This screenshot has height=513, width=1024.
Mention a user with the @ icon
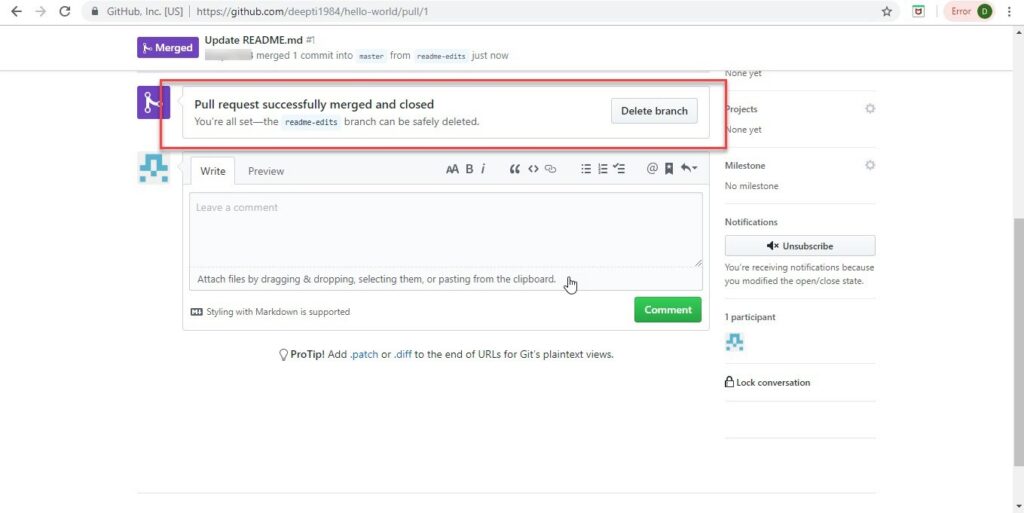tap(652, 169)
